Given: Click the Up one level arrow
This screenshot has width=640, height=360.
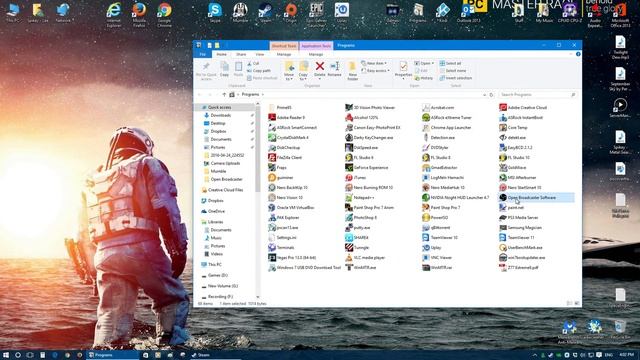Looking at the screenshot, I should tap(224, 95).
